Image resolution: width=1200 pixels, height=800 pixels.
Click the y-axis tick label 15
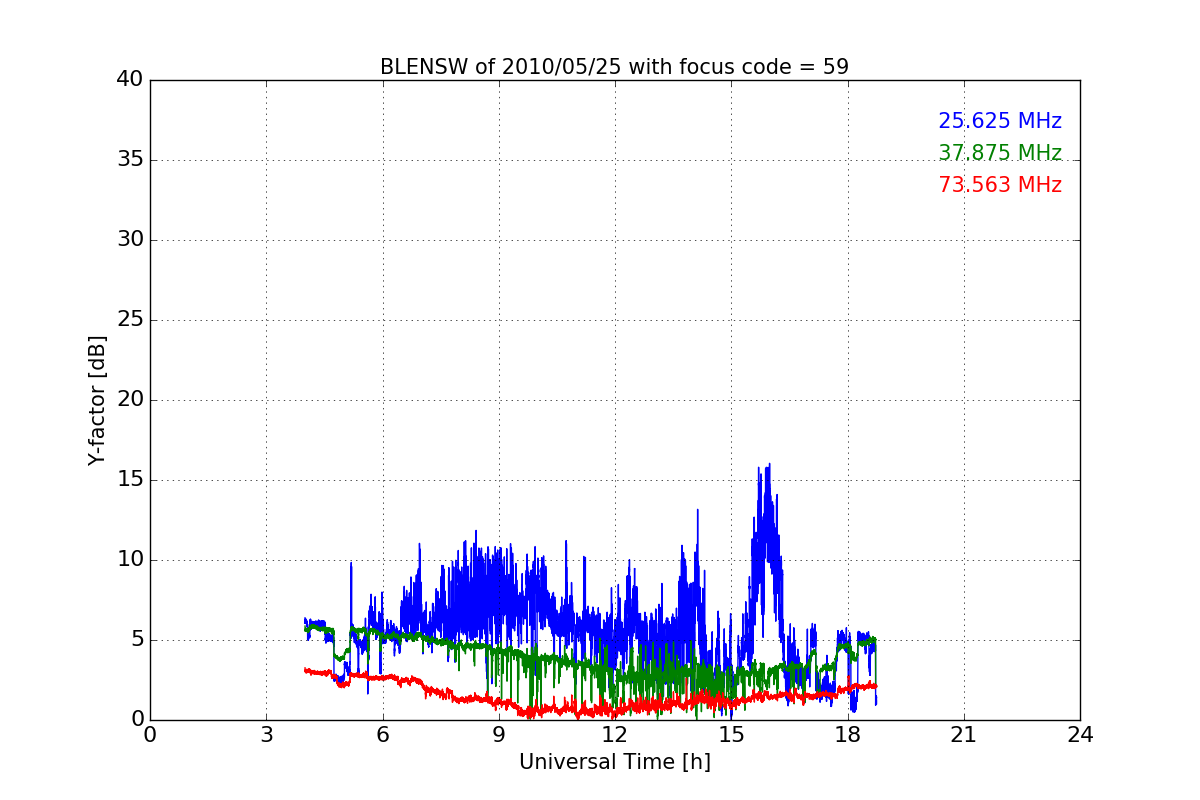[x=130, y=480]
